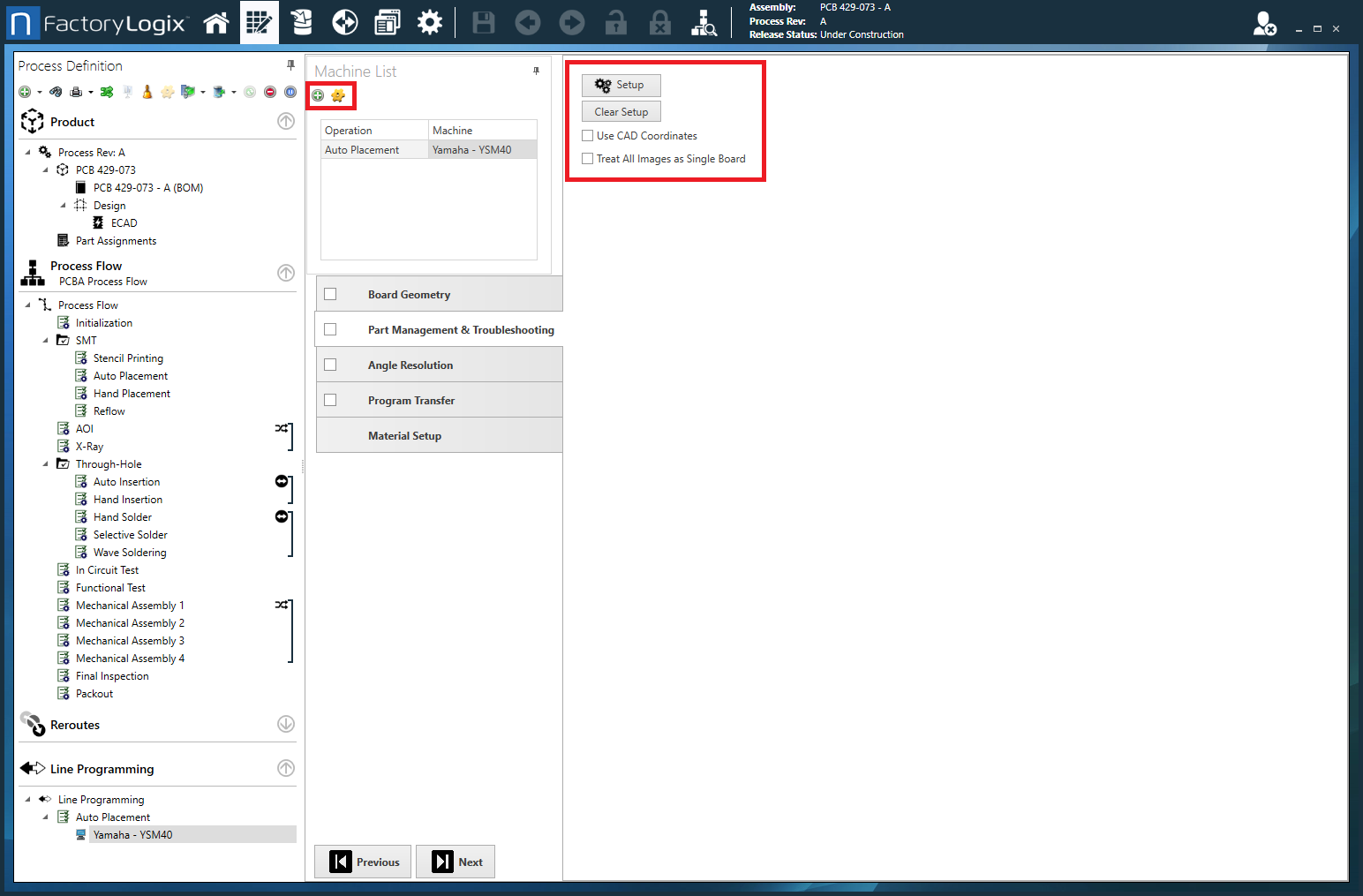Open the Part Management & Troubleshooting section
This screenshot has width=1363, height=896.
click(x=461, y=328)
